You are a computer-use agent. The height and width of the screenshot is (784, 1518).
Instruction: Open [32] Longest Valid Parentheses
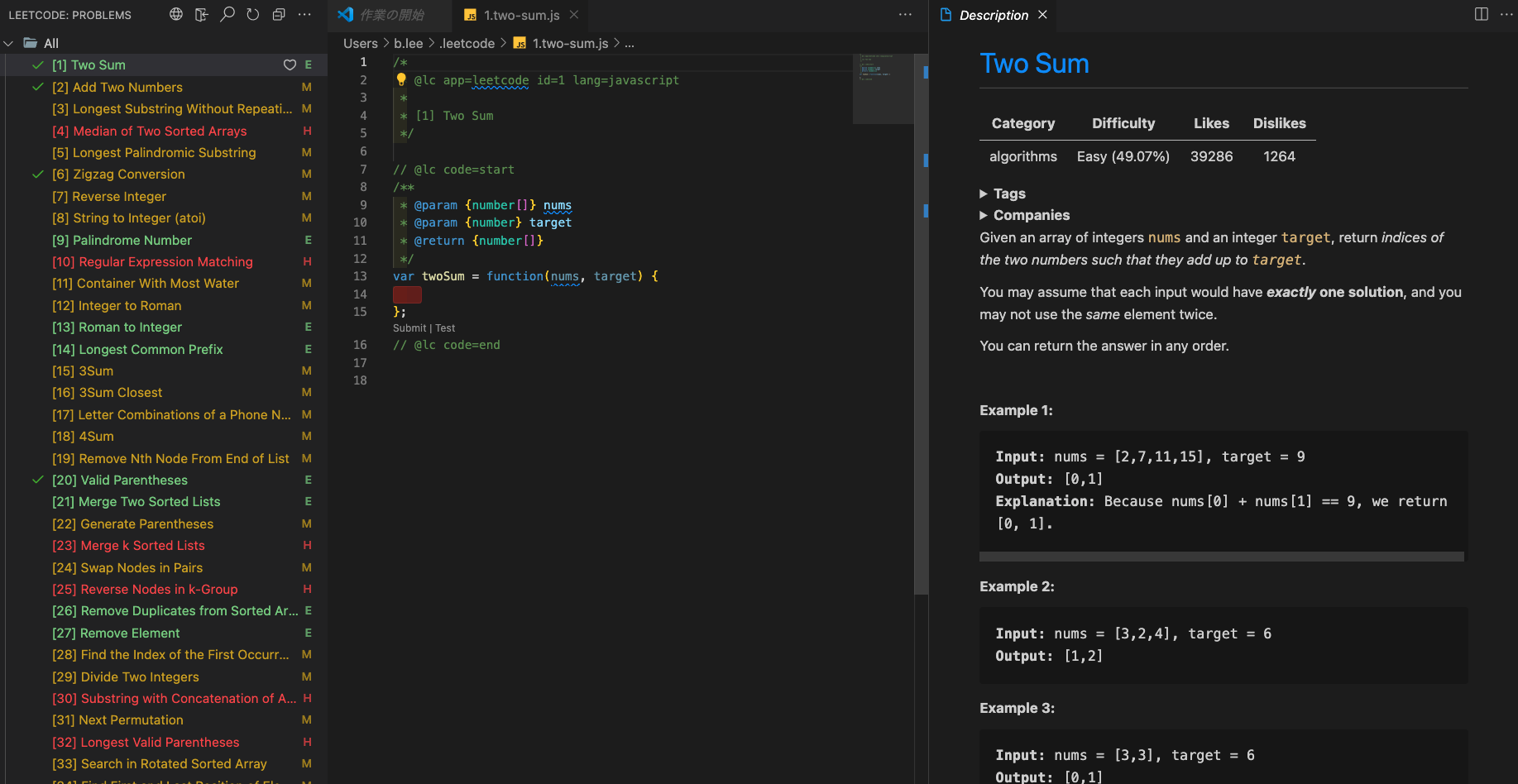pyautogui.click(x=165, y=742)
